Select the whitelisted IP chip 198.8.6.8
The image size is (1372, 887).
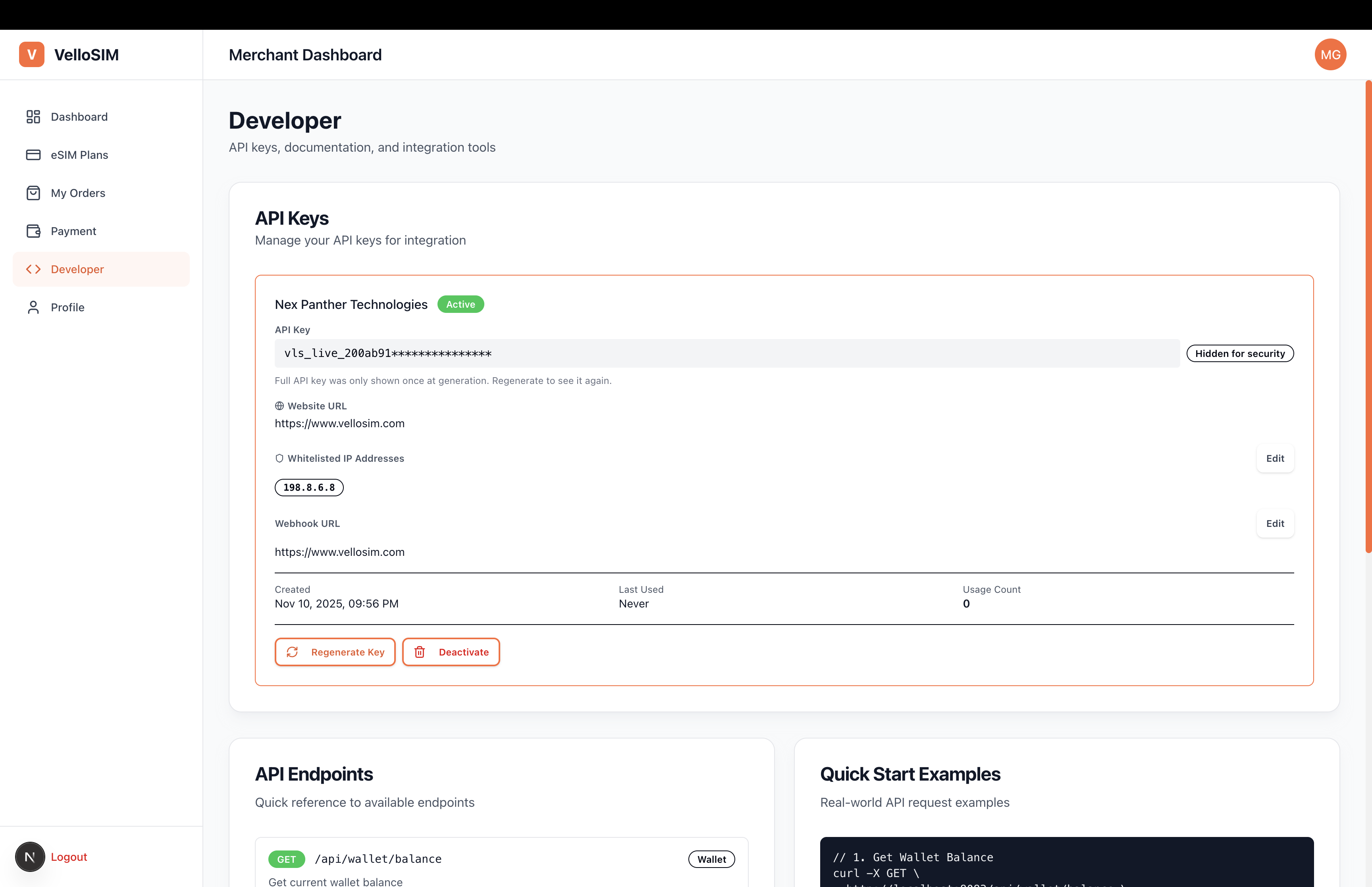point(309,487)
